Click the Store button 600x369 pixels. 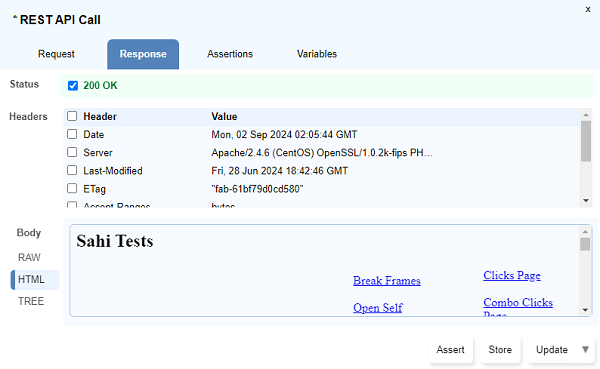coord(500,349)
